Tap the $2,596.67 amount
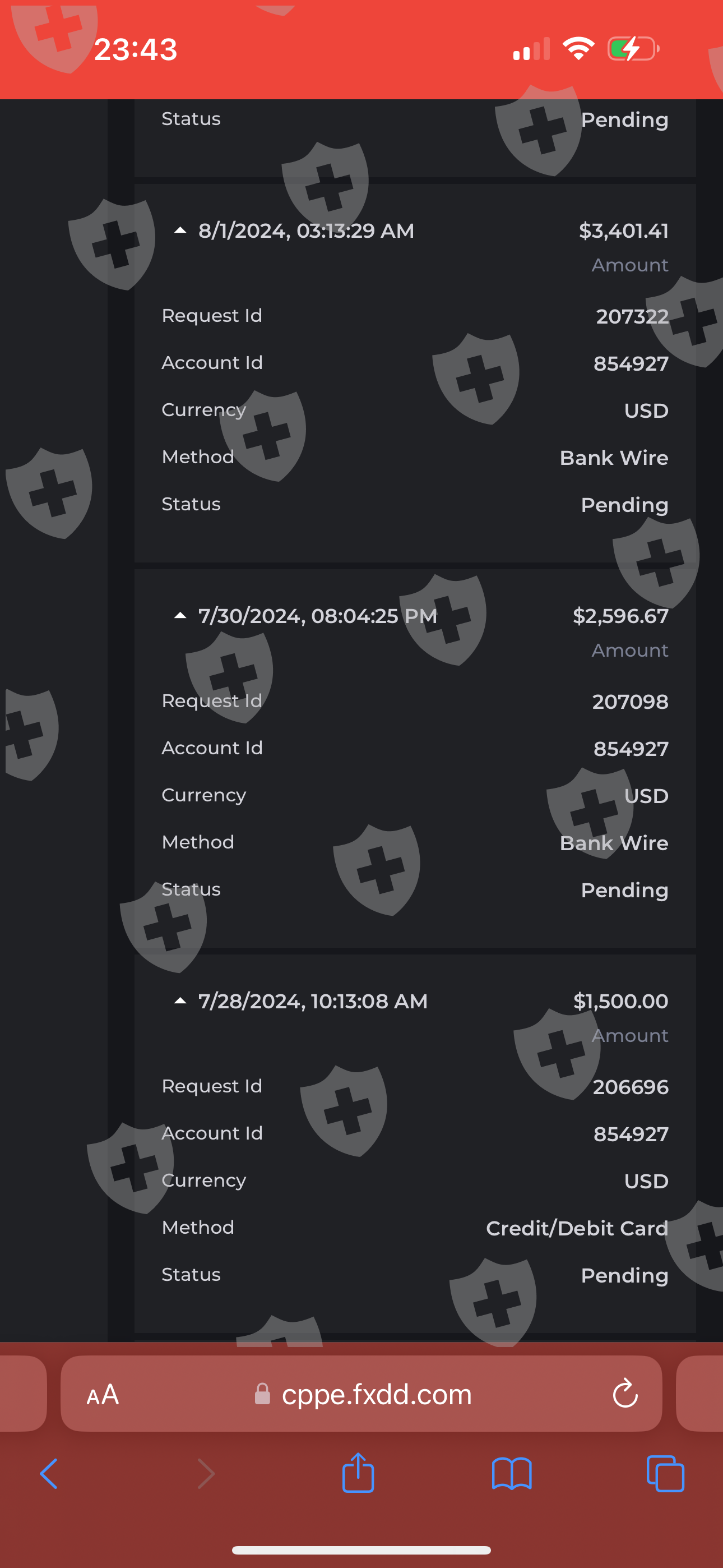The height and width of the screenshot is (1568, 723). click(x=620, y=616)
